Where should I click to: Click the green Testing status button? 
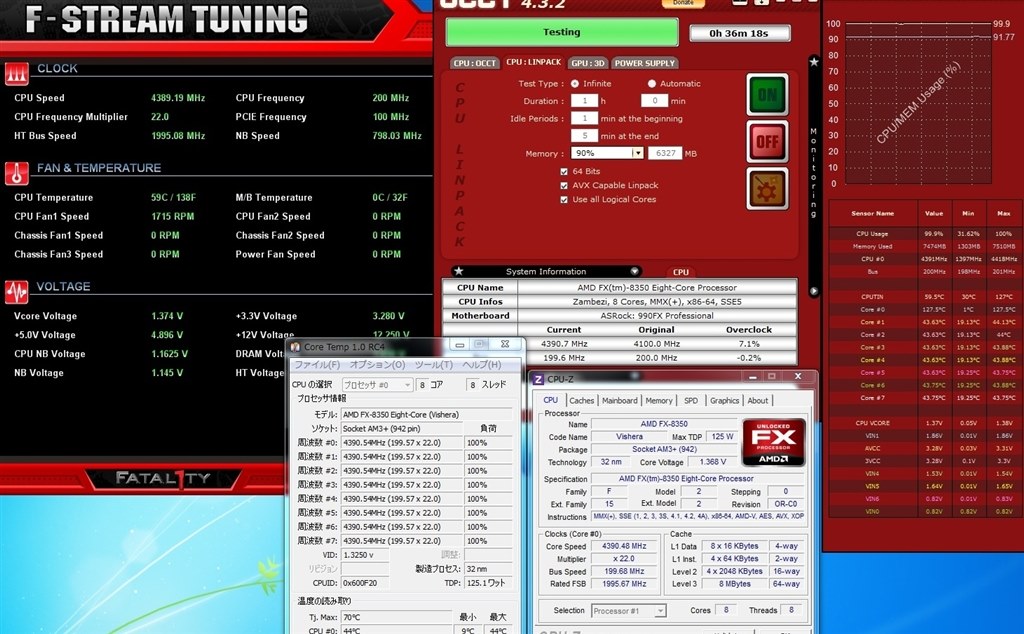562,32
